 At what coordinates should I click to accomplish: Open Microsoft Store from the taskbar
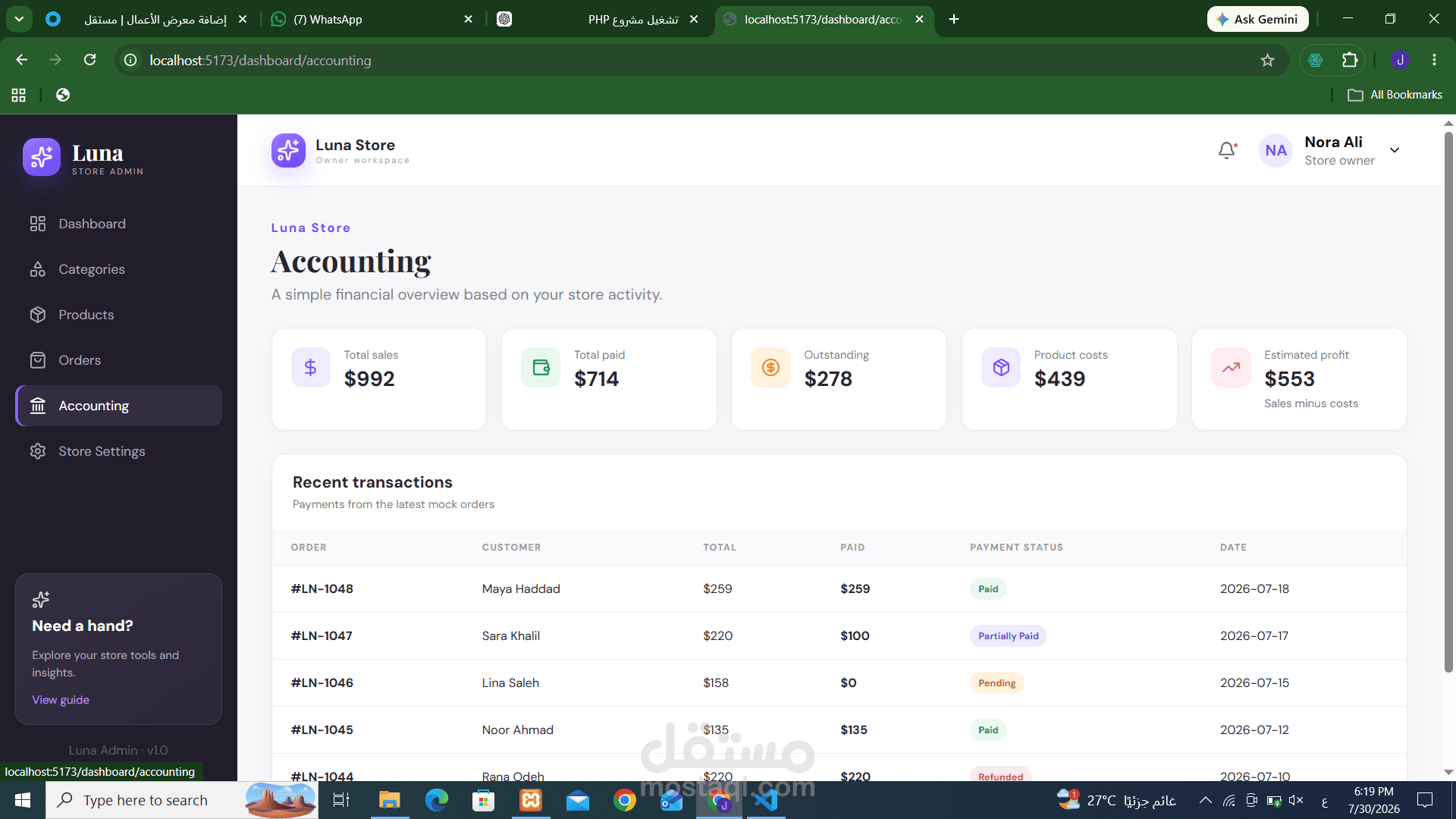click(x=483, y=800)
